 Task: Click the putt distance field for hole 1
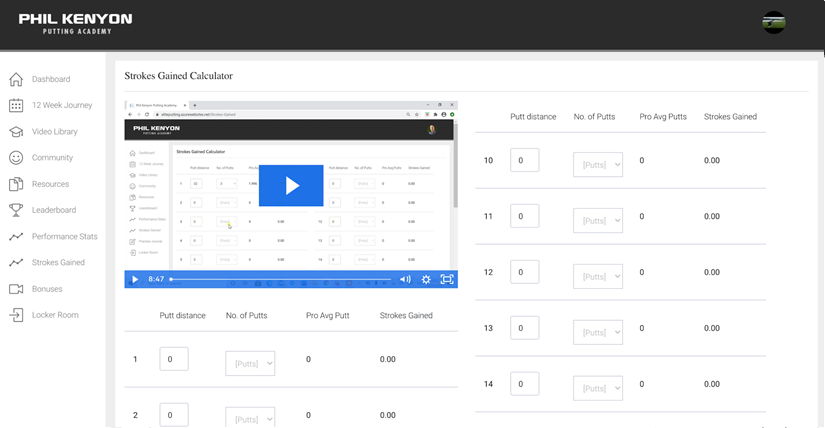[x=174, y=359]
